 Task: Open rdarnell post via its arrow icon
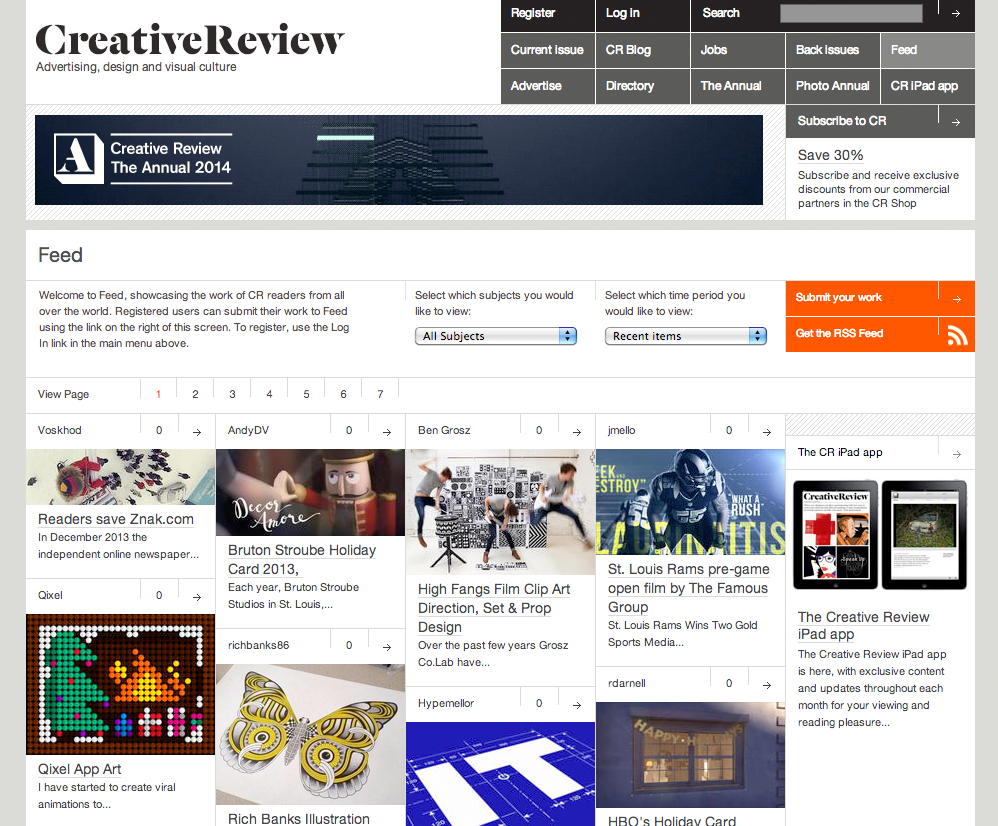pyautogui.click(x=767, y=685)
